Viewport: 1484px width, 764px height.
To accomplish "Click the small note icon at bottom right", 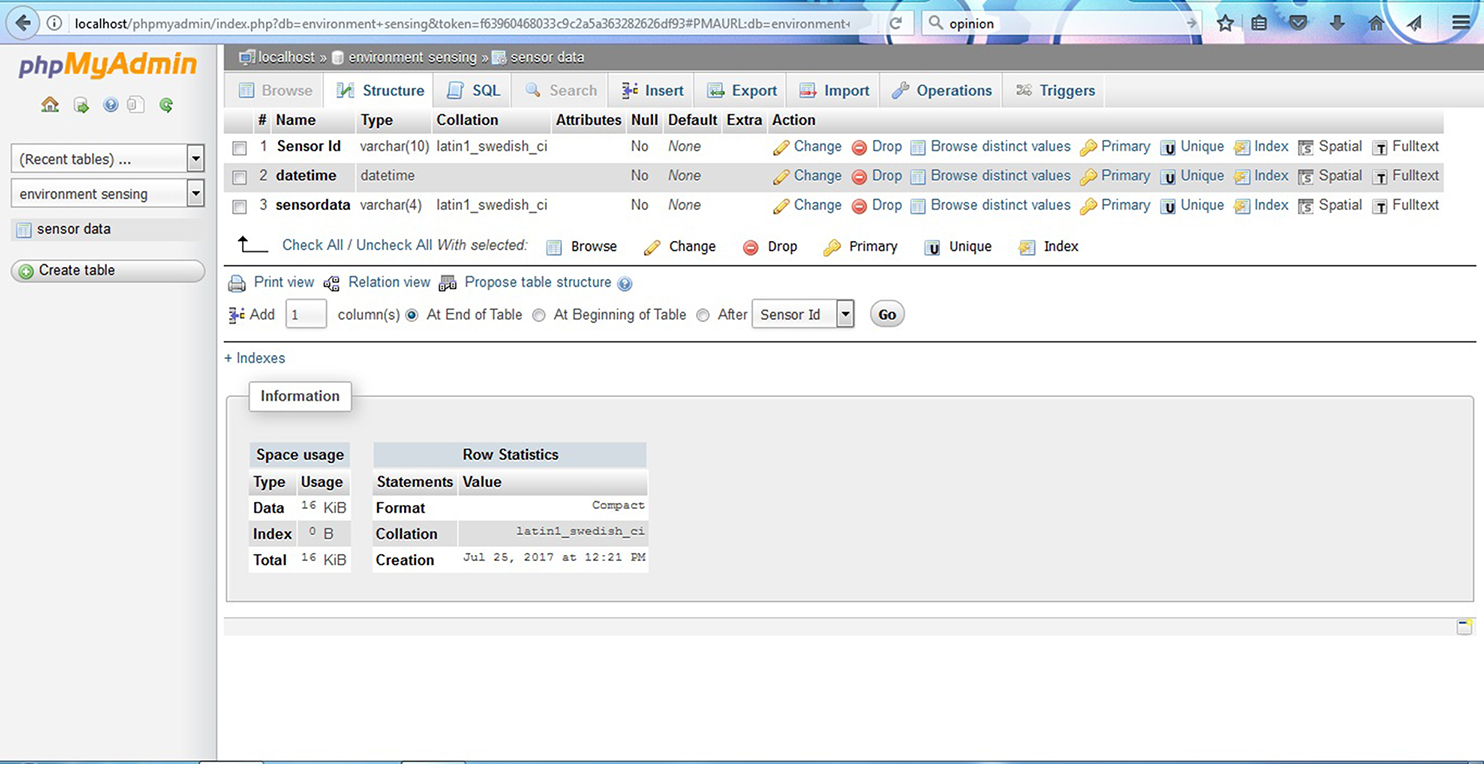I will click(x=1465, y=627).
